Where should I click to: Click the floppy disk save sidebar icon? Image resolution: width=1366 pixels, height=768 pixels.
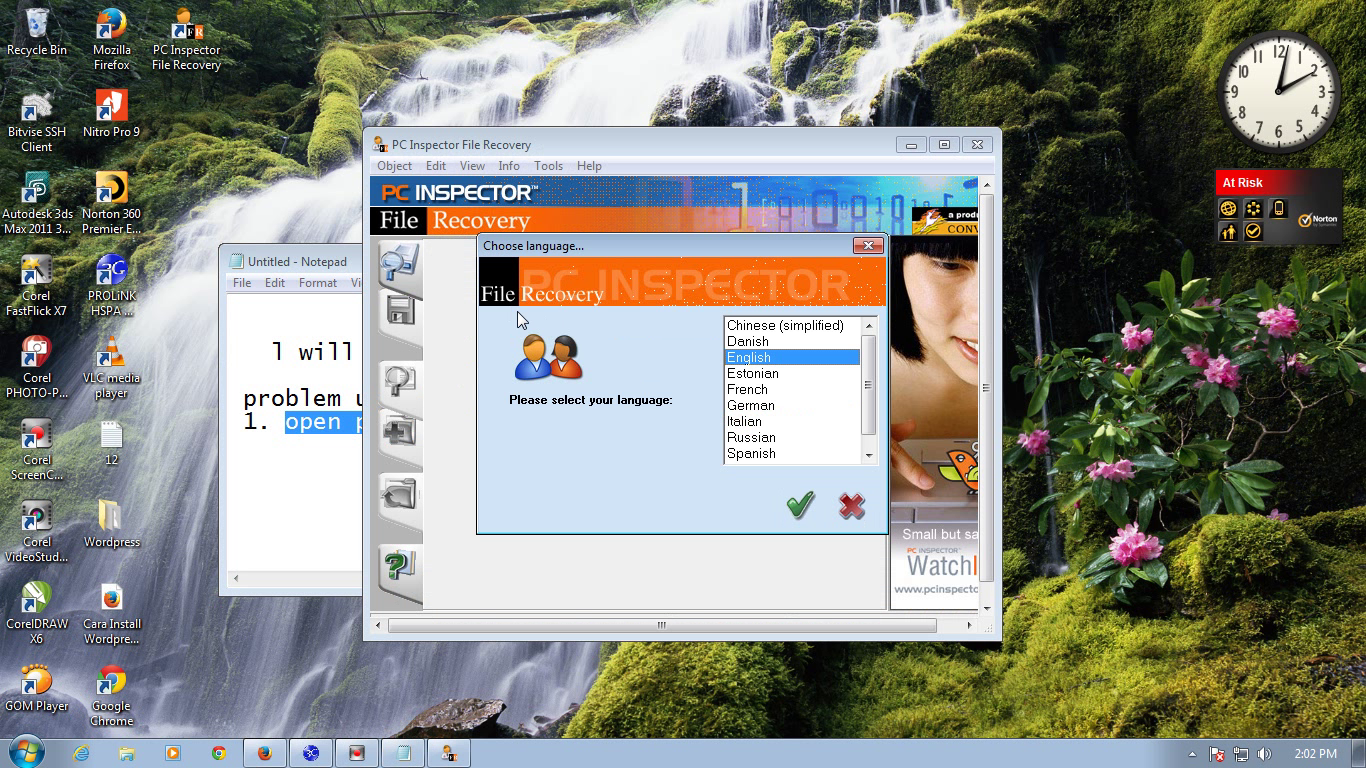400,311
